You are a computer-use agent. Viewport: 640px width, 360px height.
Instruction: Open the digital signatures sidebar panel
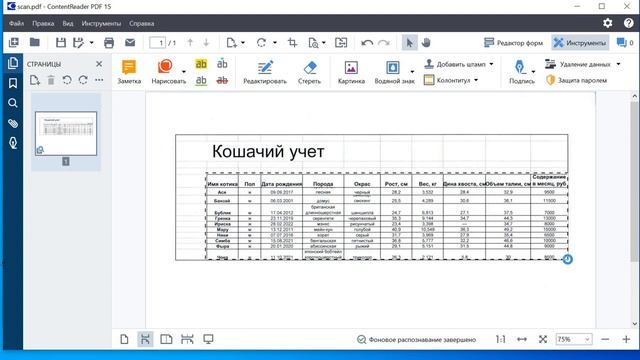click(13, 143)
